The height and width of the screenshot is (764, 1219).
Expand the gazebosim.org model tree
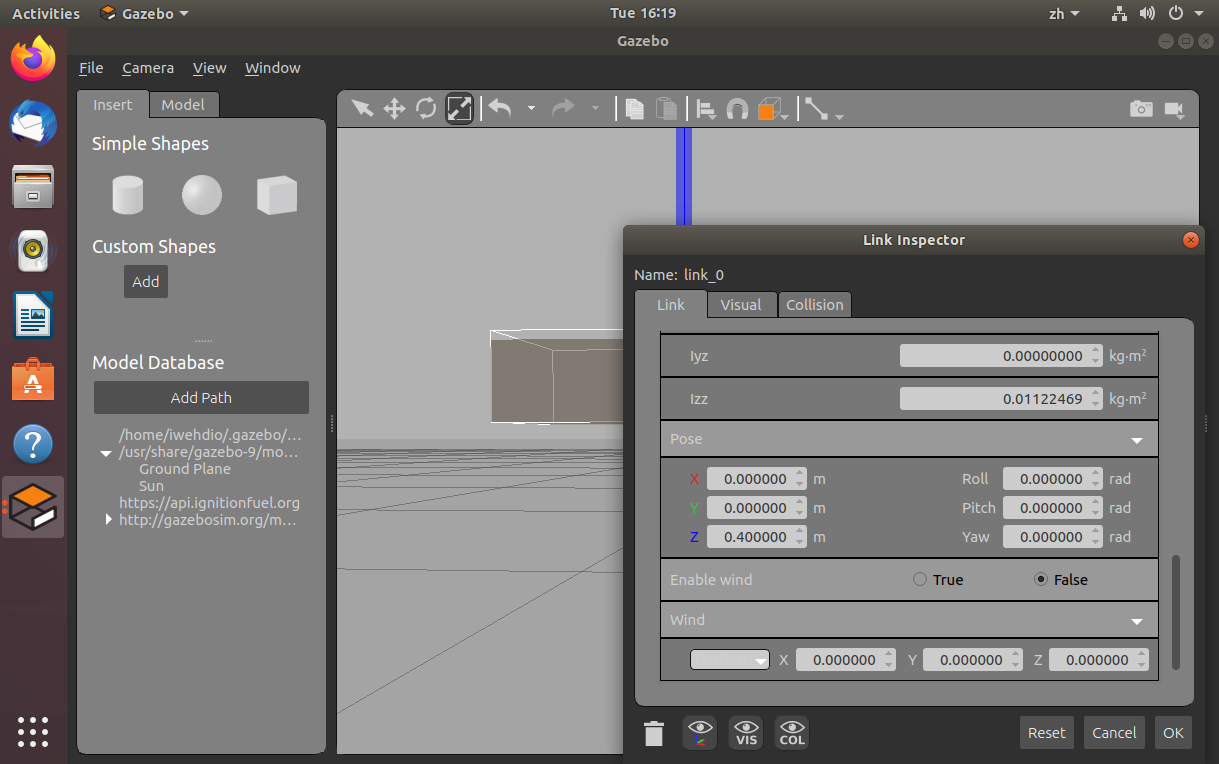click(x=108, y=520)
